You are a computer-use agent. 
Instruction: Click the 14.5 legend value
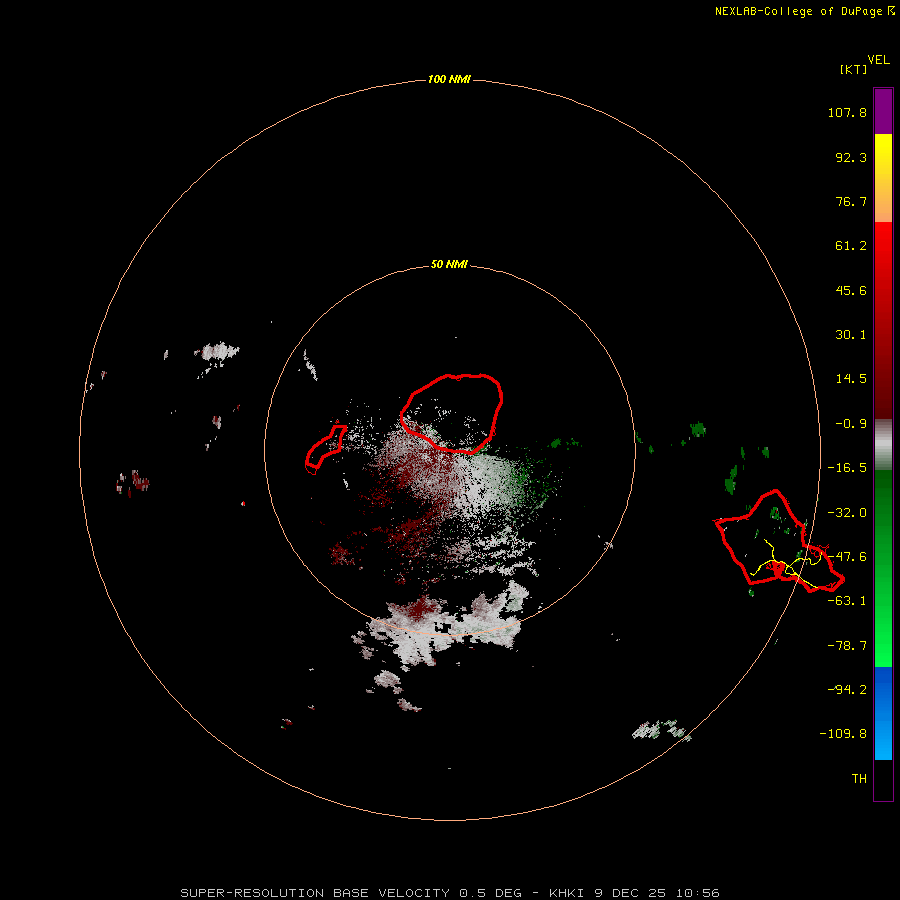pos(851,379)
